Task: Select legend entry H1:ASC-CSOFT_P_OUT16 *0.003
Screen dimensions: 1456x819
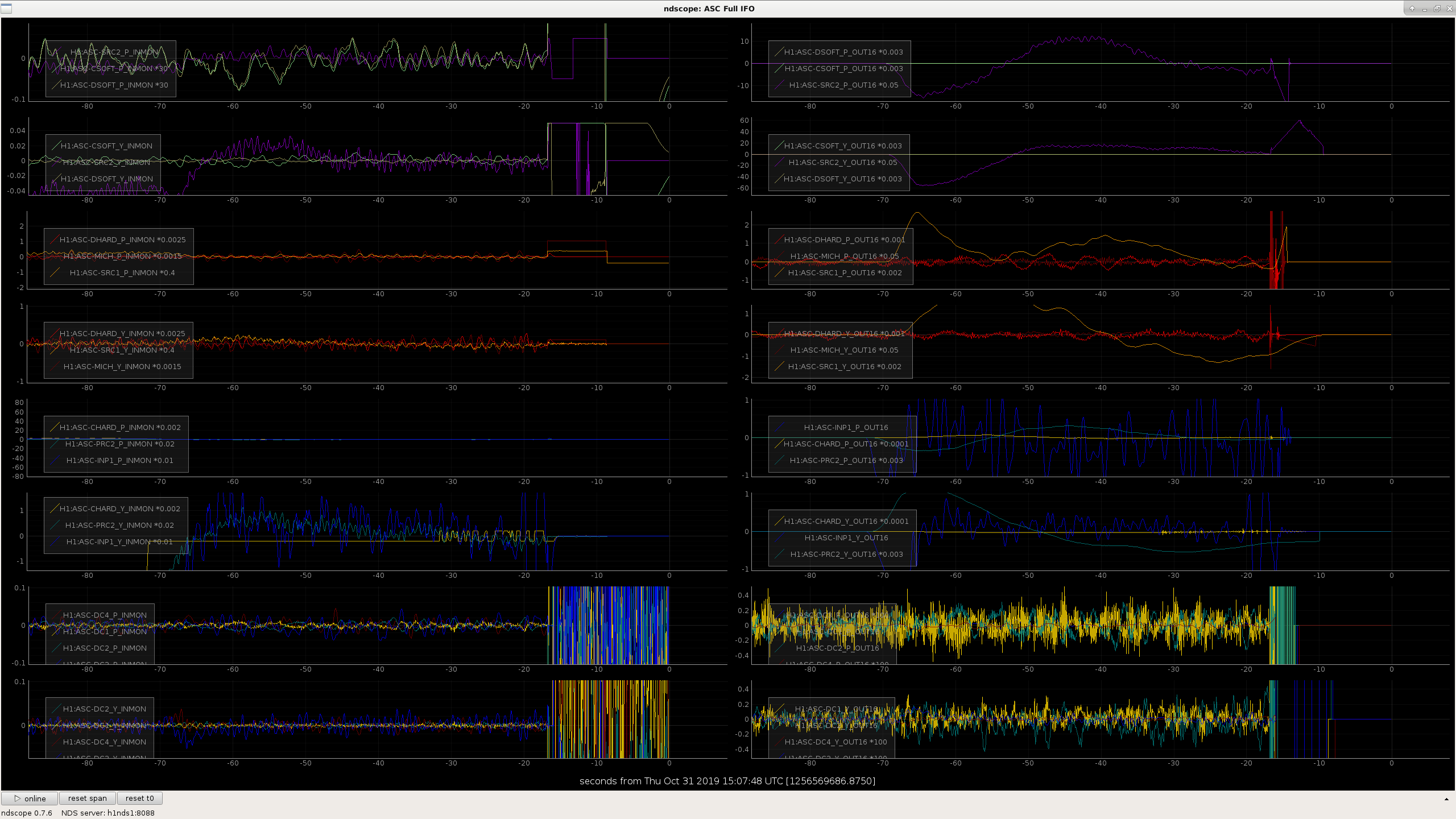Action: click(843, 69)
